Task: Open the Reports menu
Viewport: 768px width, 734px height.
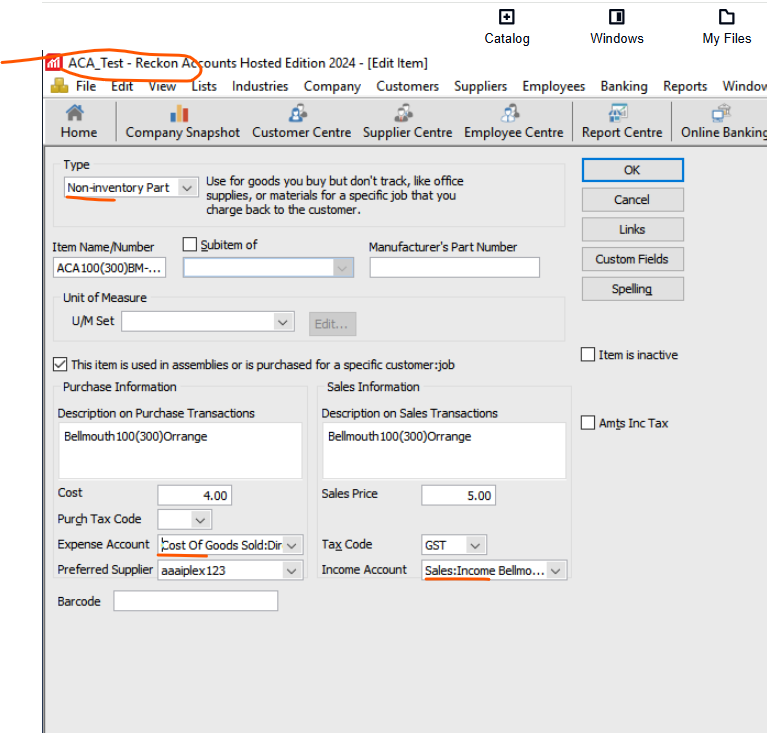Action: 685,86
